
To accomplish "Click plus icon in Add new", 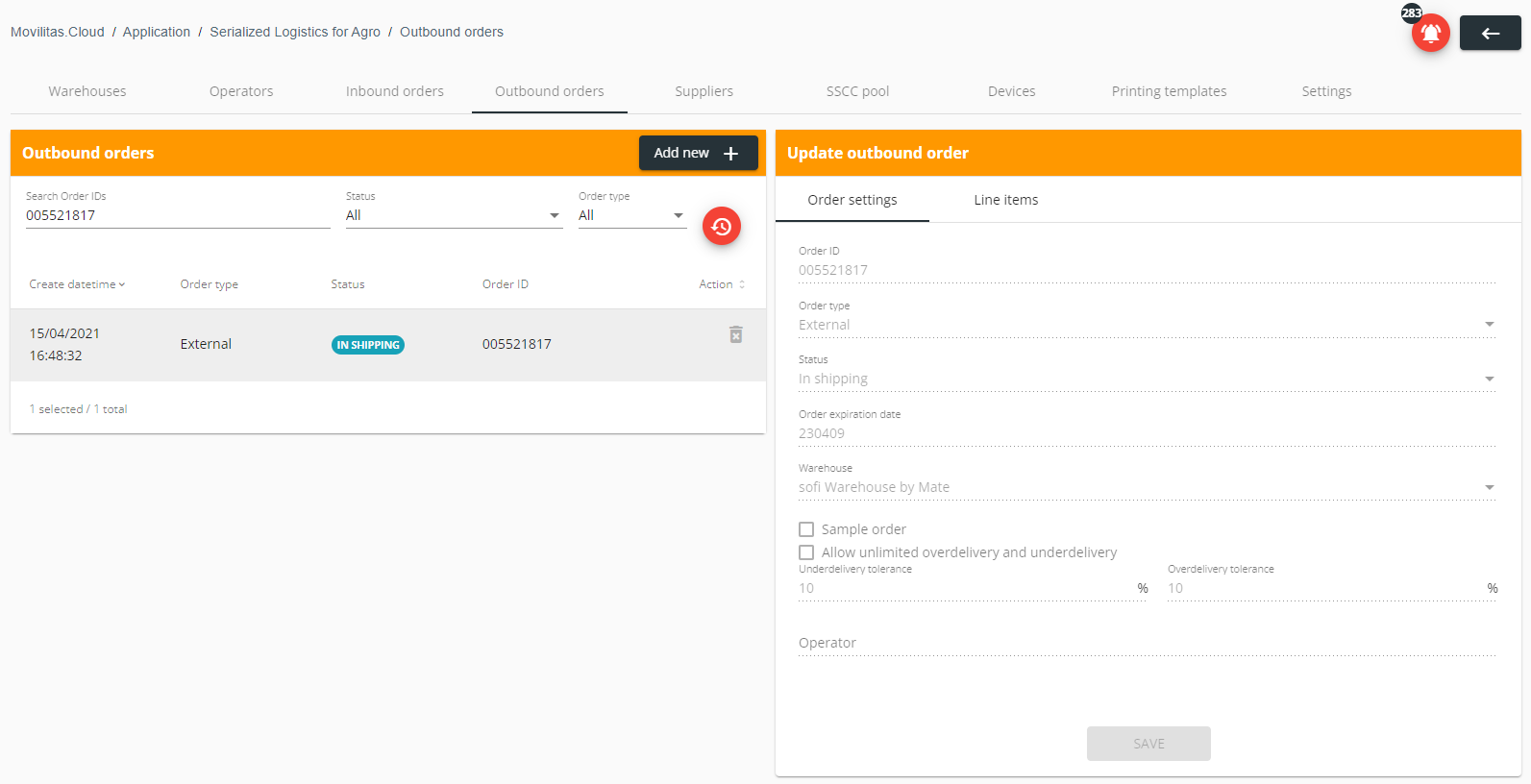I will tap(730, 154).
